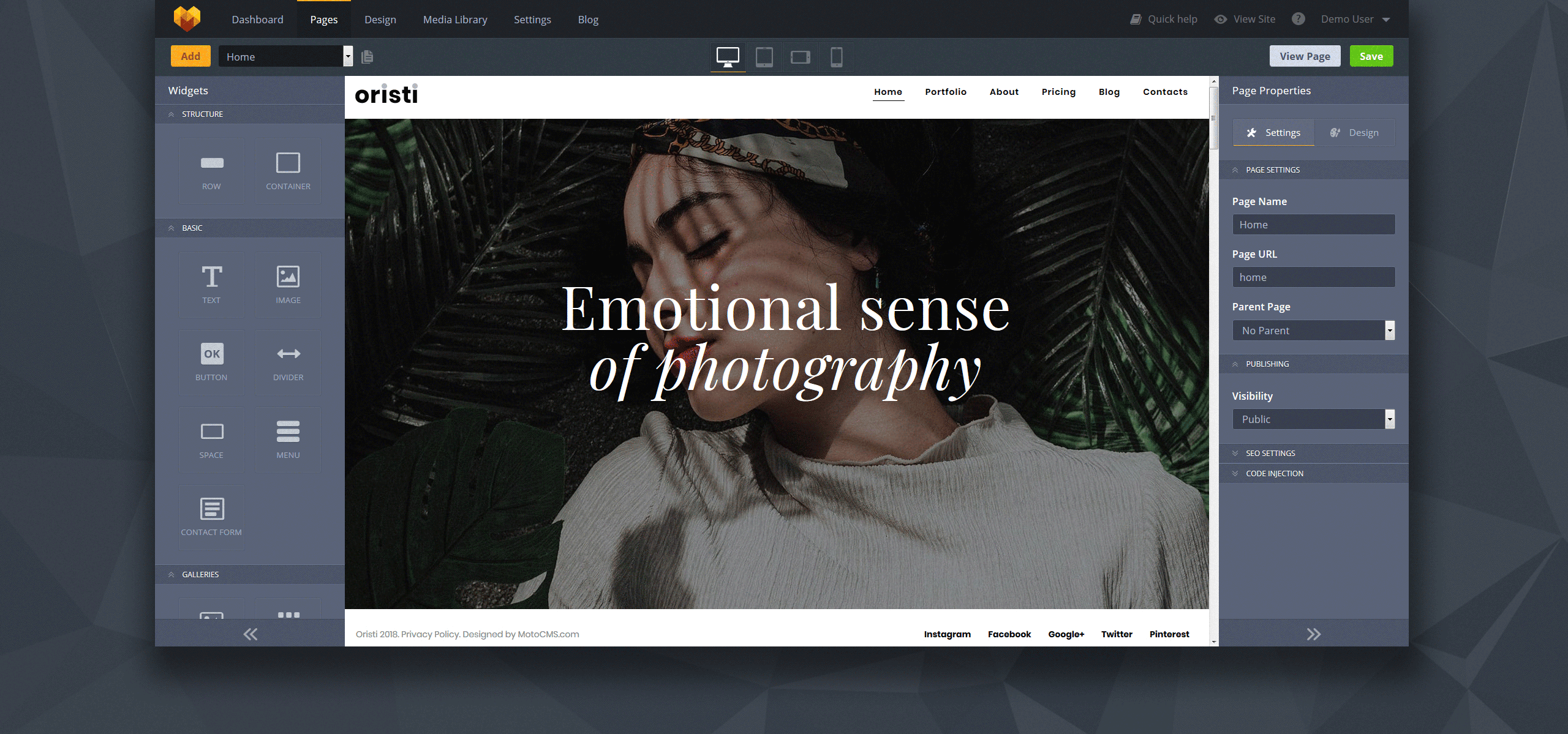This screenshot has height=734, width=1568.
Task: Expand the SEO Settings section
Action: [x=1313, y=454]
